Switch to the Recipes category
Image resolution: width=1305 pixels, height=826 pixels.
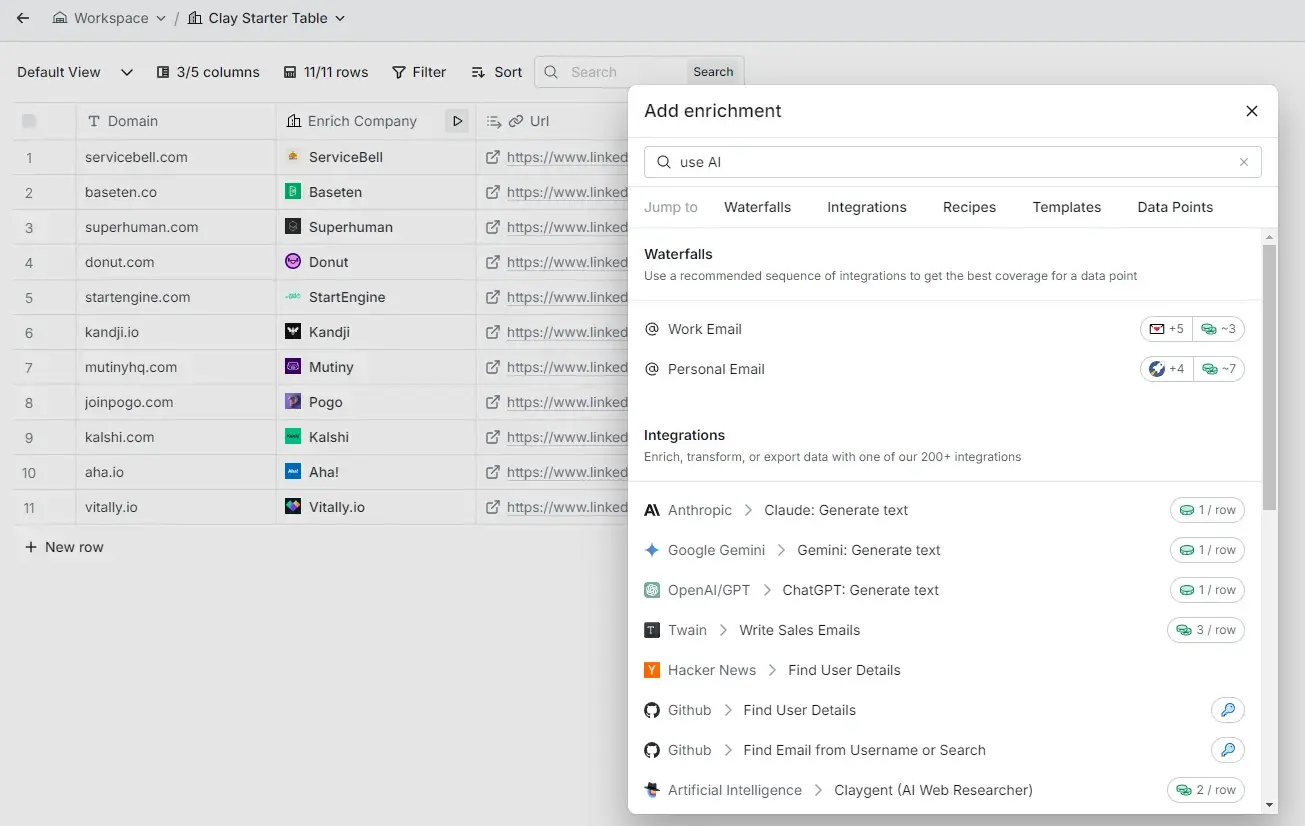click(x=968, y=206)
